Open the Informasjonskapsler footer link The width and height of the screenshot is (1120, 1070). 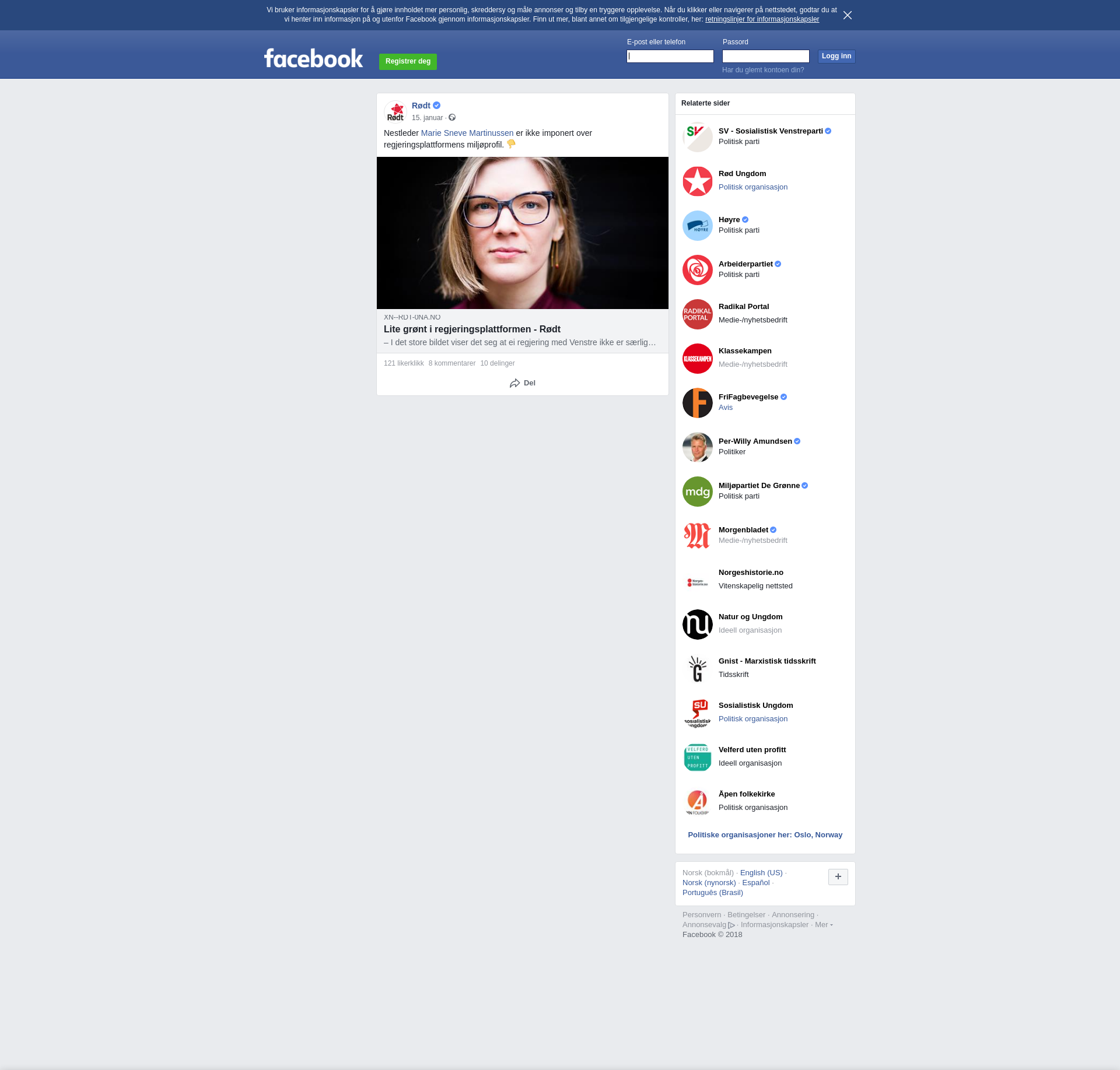775,925
